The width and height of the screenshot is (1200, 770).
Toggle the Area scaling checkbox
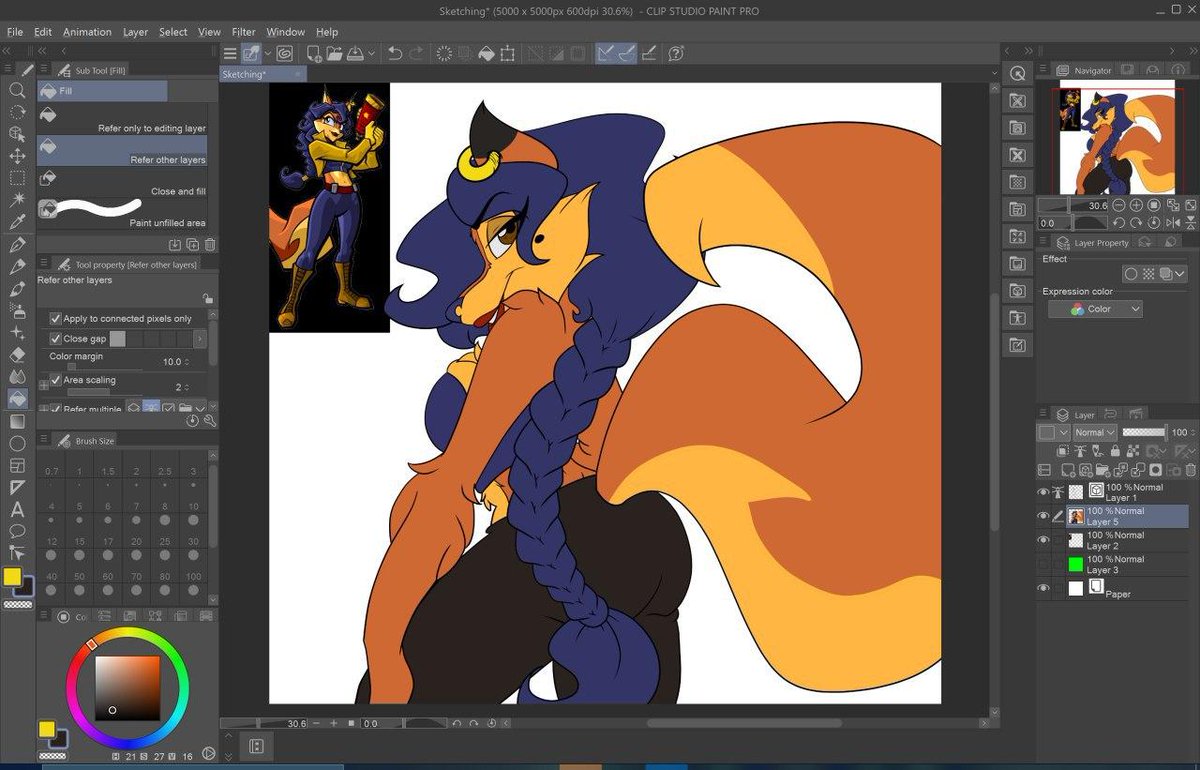[x=56, y=380]
